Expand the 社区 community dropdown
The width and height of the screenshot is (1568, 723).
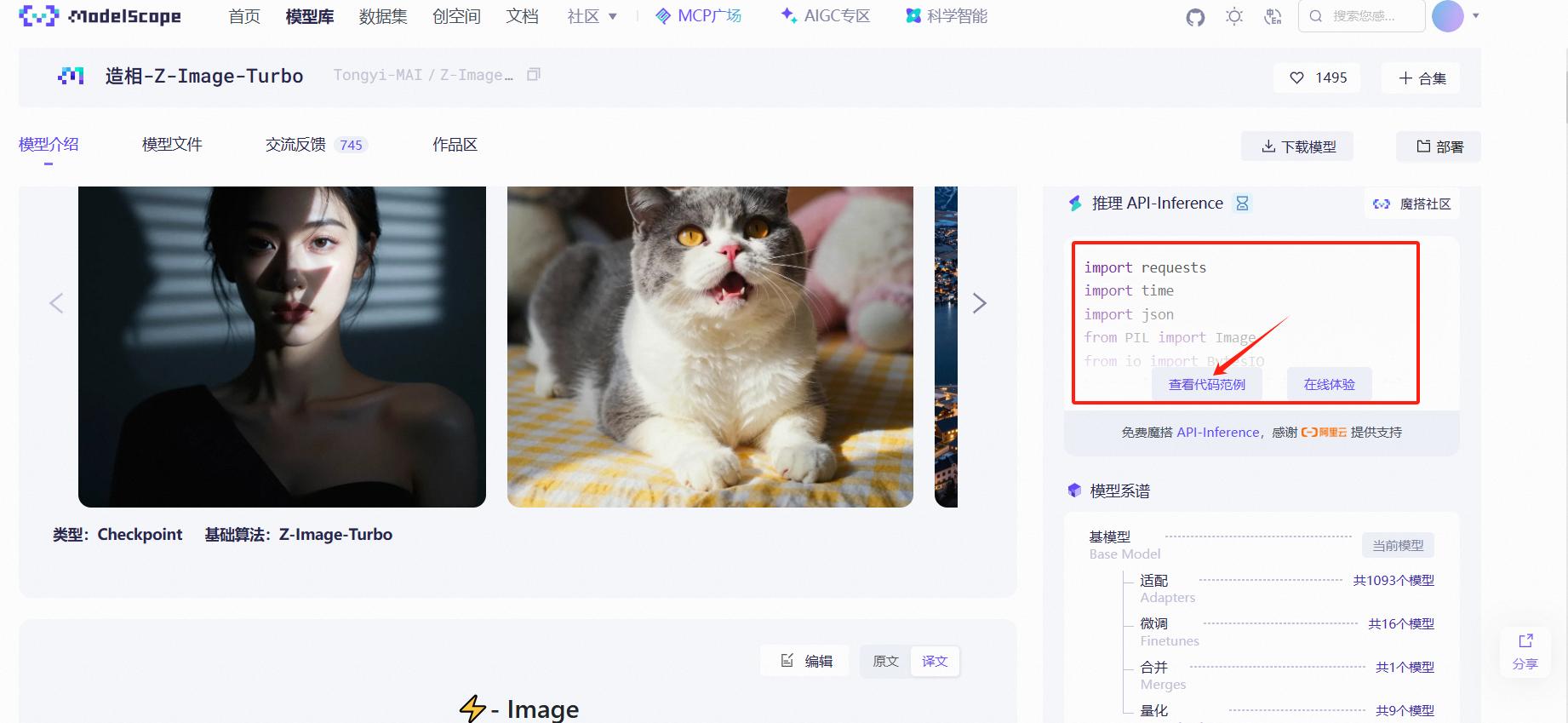click(592, 16)
